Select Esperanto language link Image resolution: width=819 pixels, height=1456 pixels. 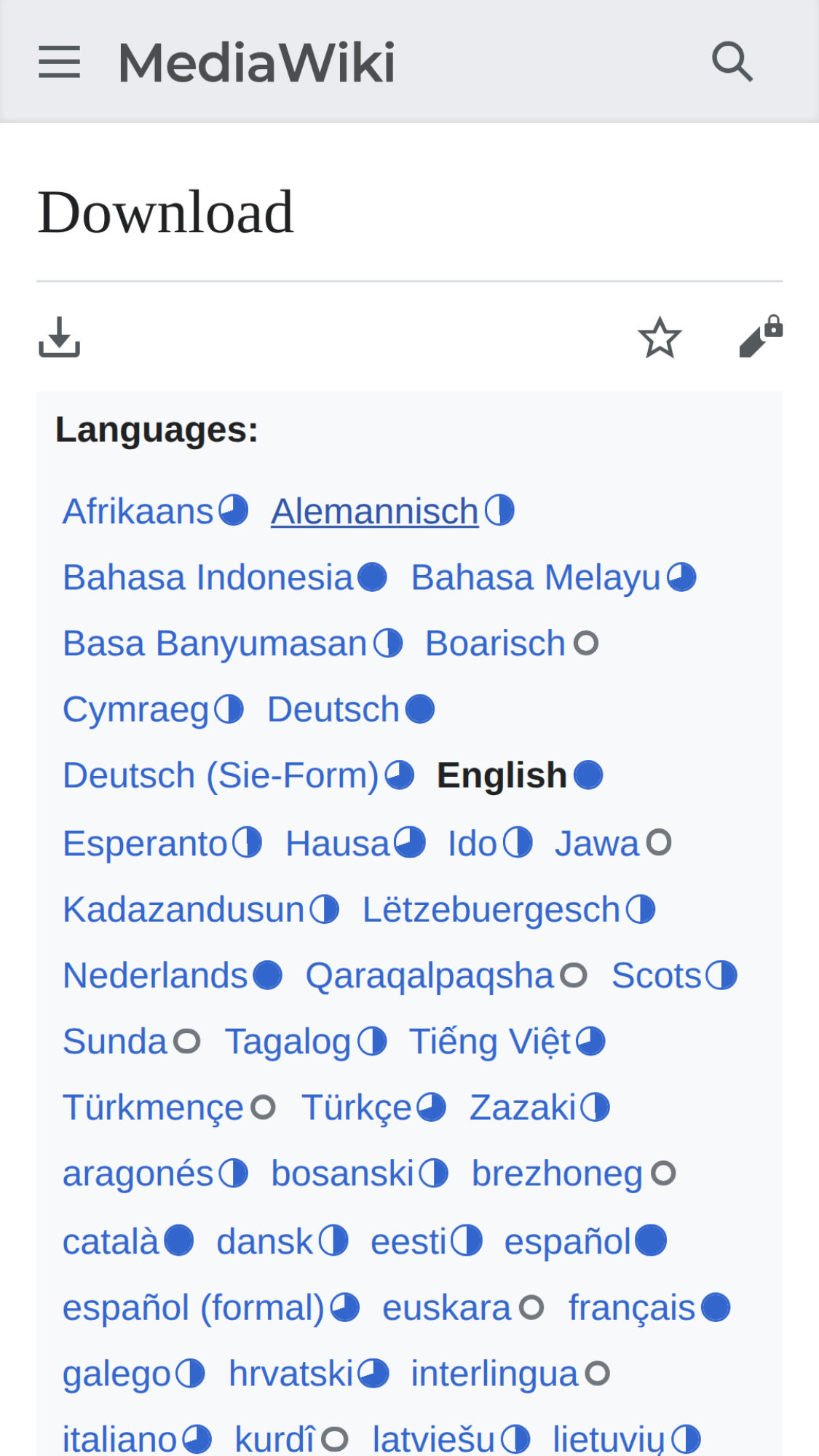tap(145, 844)
